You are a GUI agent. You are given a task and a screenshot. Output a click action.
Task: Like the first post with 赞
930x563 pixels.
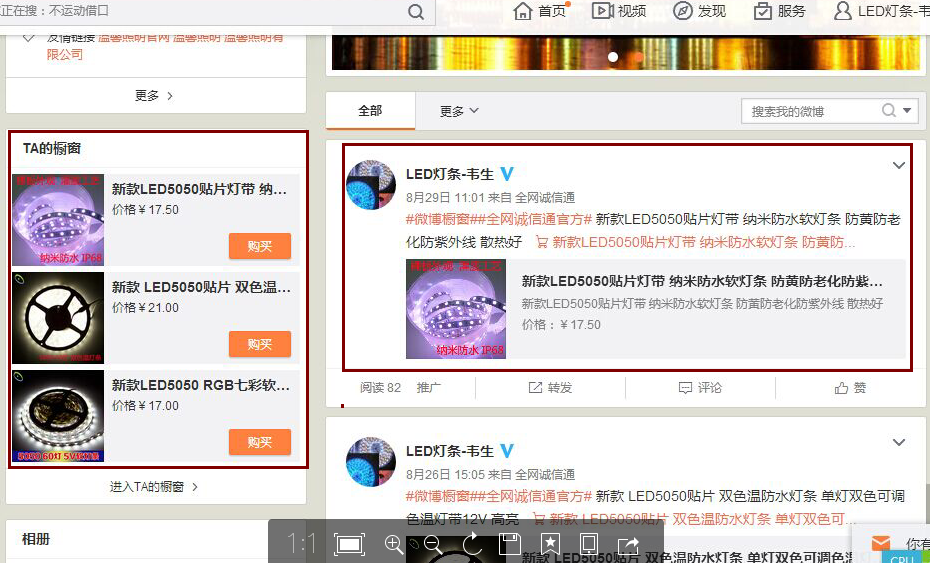click(850, 388)
